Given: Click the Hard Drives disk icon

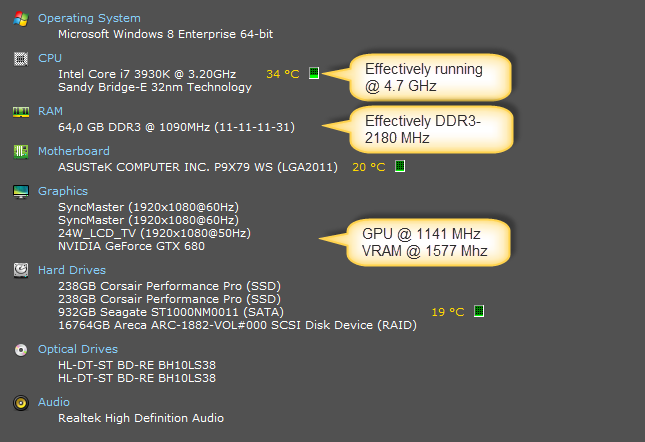Looking at the screenshot, I should click(x=20, y=270).
